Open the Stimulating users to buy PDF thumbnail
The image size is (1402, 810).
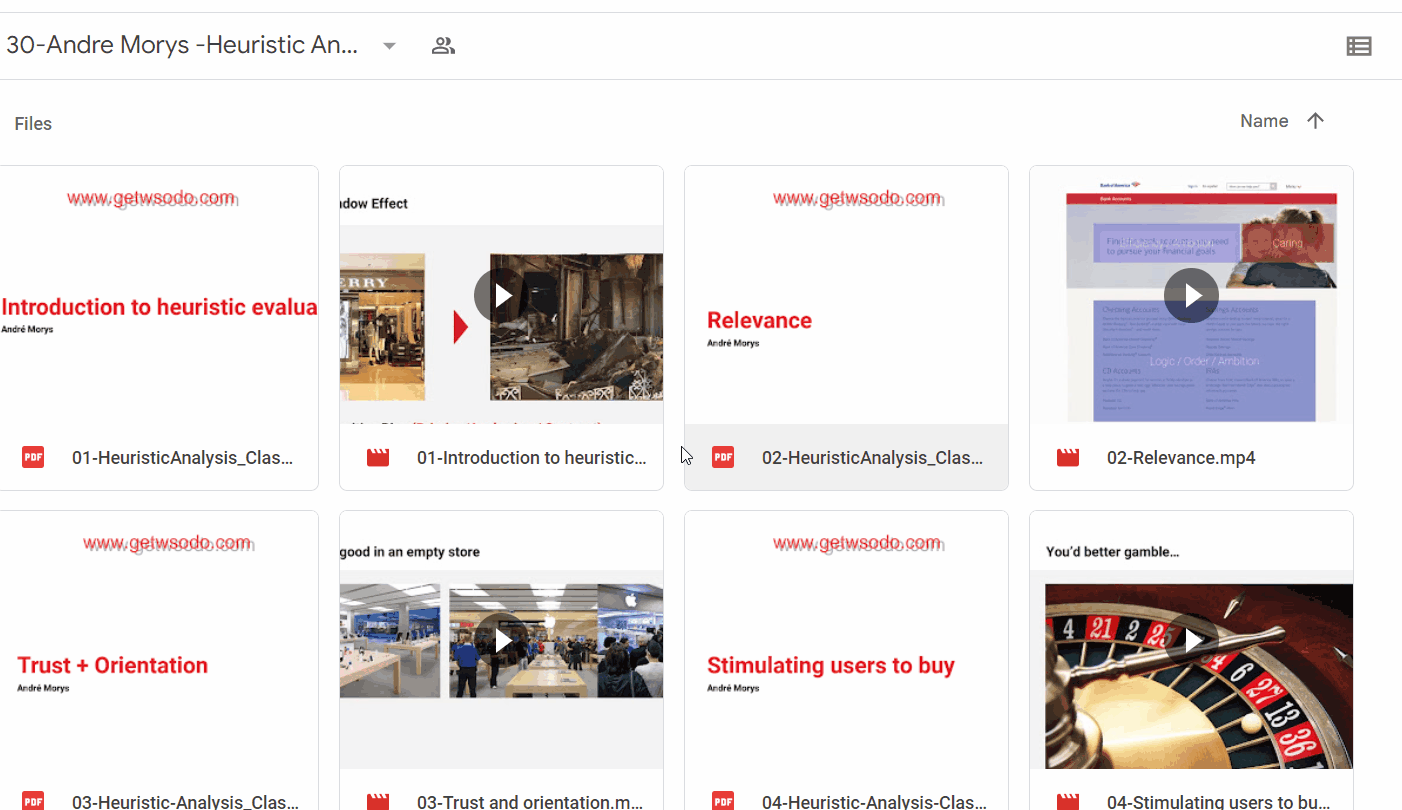[846, 640]
